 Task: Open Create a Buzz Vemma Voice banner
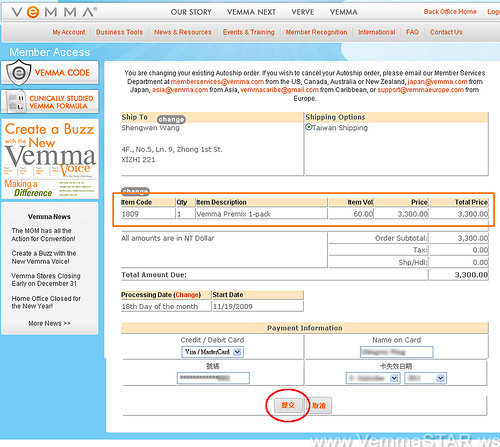coord(50,159)
